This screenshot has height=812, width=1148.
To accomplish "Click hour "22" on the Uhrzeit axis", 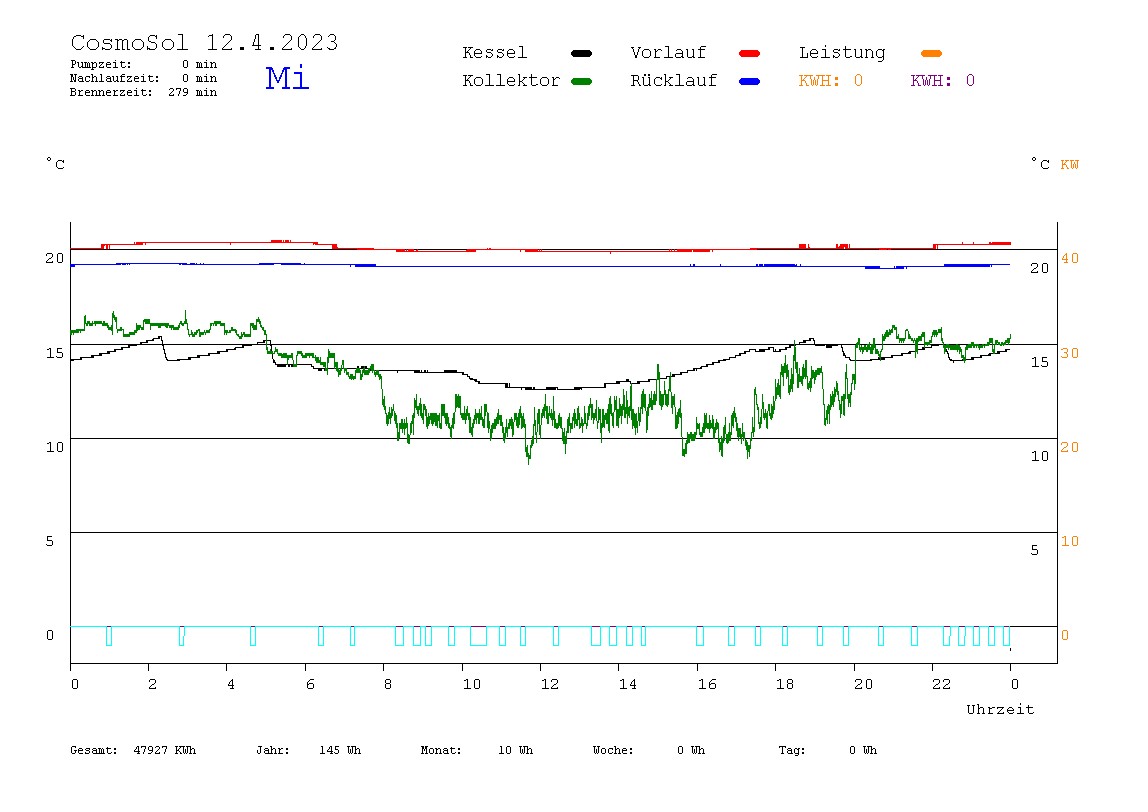I will [x=942, y=685].
